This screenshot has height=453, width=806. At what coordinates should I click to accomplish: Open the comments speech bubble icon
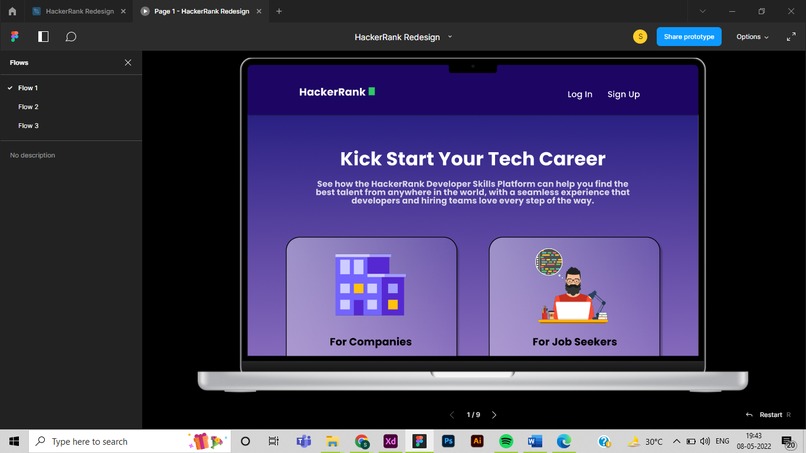[71, 37]
